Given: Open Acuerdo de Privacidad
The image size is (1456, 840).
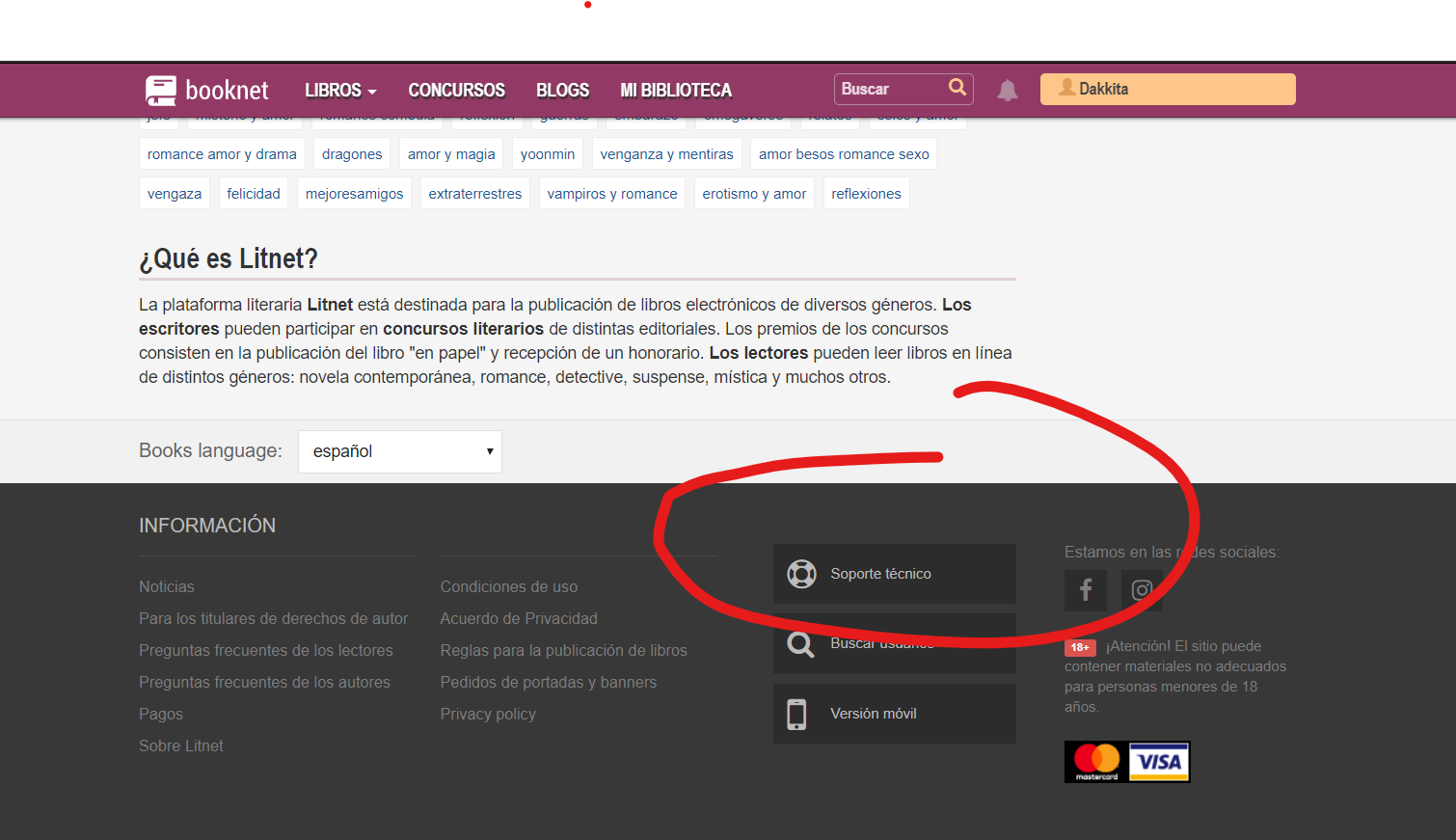Looking at the screenshot, I should (519, 618).
